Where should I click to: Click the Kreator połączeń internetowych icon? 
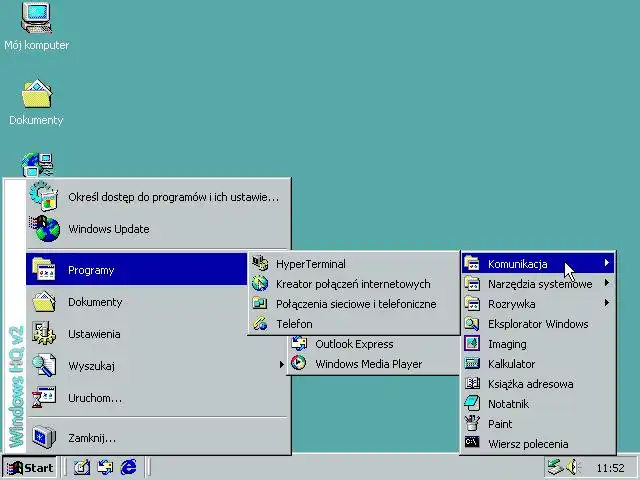pyautogui.click(x=260, y=283)
